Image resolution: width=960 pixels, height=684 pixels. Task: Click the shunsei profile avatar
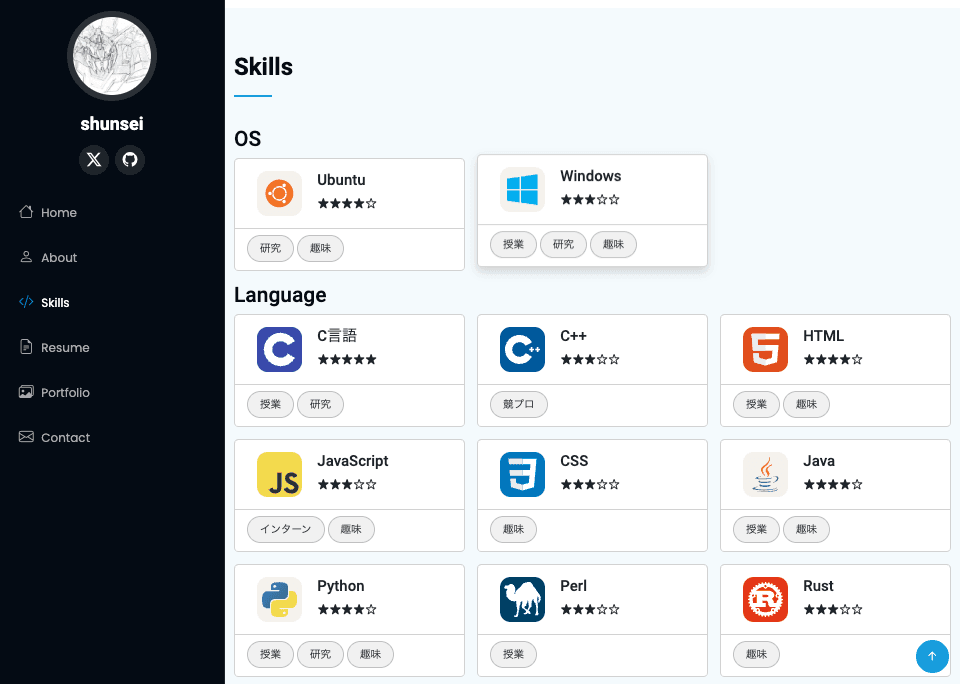coord(112,56)
